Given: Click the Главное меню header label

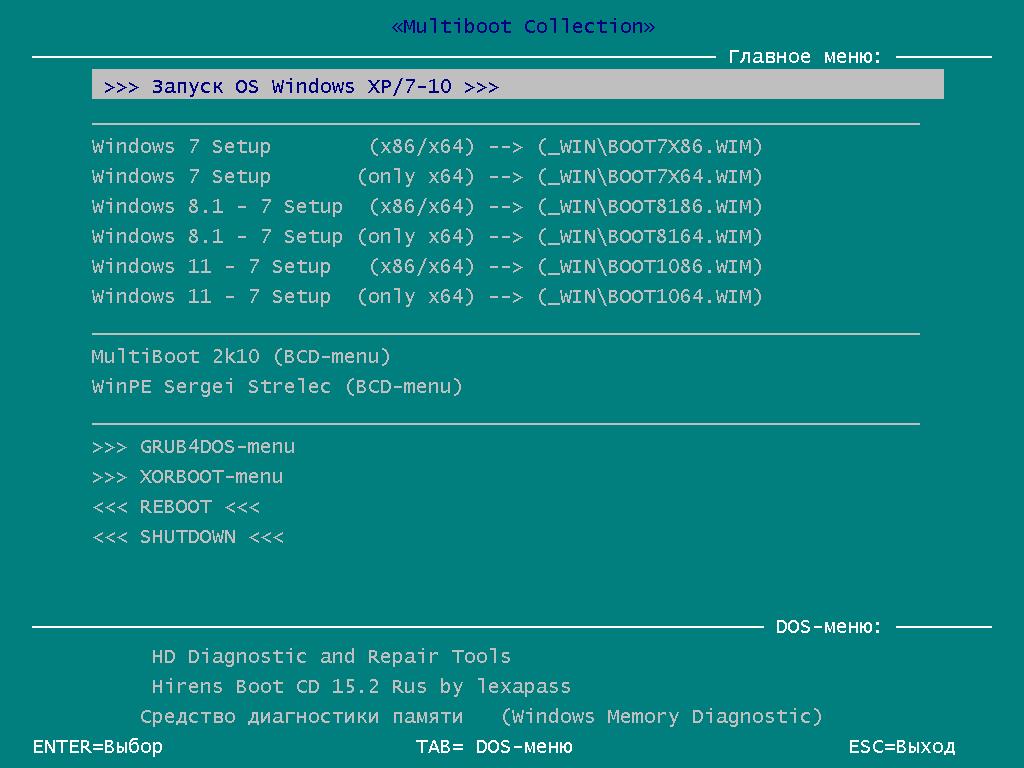Looking at the screenshot, I should 805,57.
